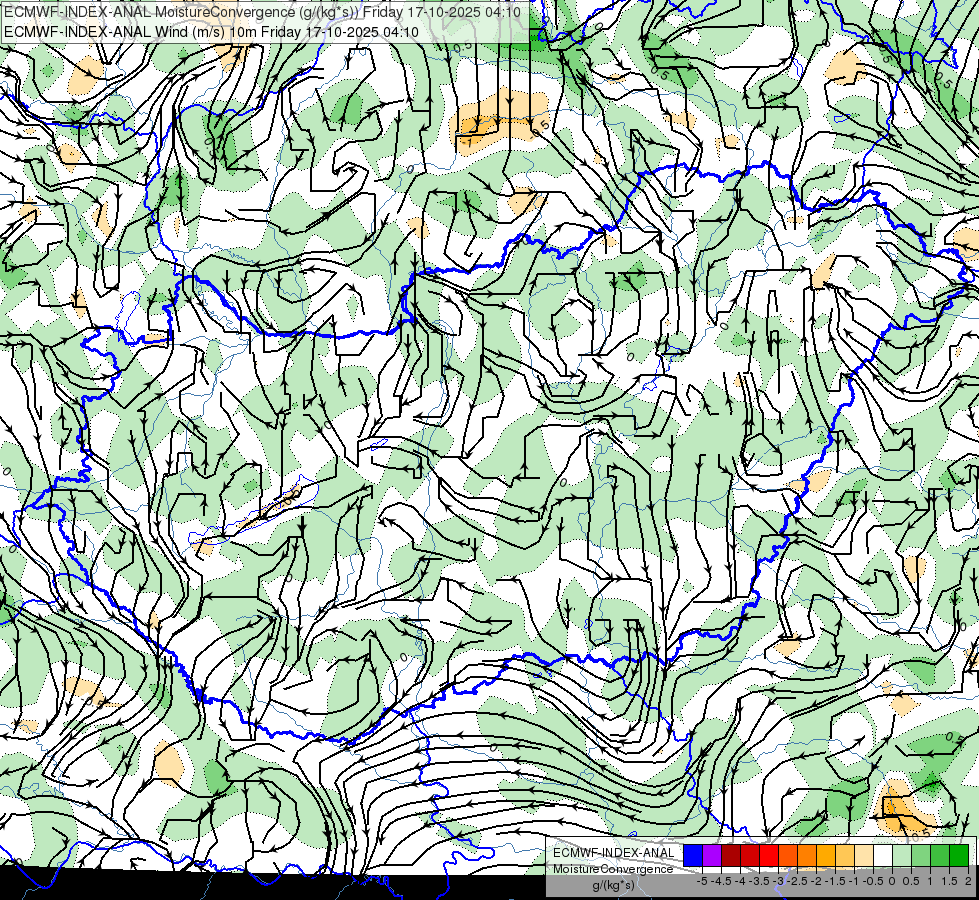
Task: Pick the darkest green swatch ending at 2
Action: click(959, 855)
